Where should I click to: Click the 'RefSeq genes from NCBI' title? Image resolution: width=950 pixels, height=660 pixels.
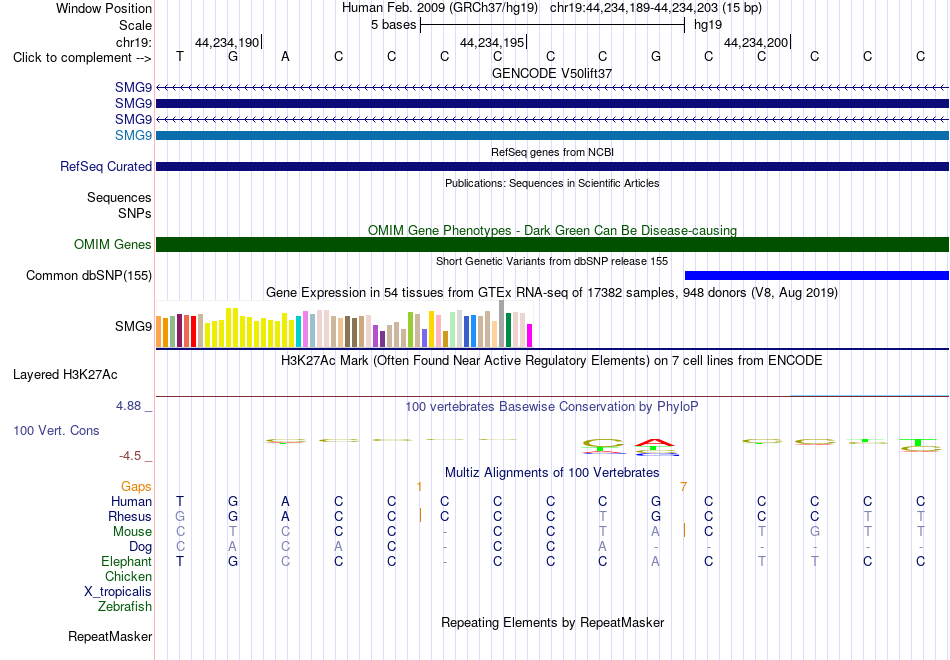(552, 152)
